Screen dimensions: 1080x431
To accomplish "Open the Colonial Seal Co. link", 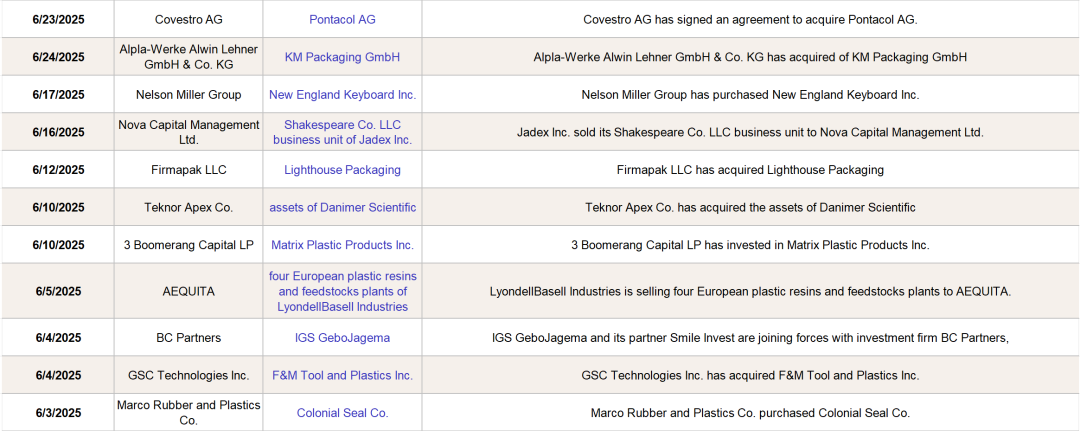I will [342, 413].
